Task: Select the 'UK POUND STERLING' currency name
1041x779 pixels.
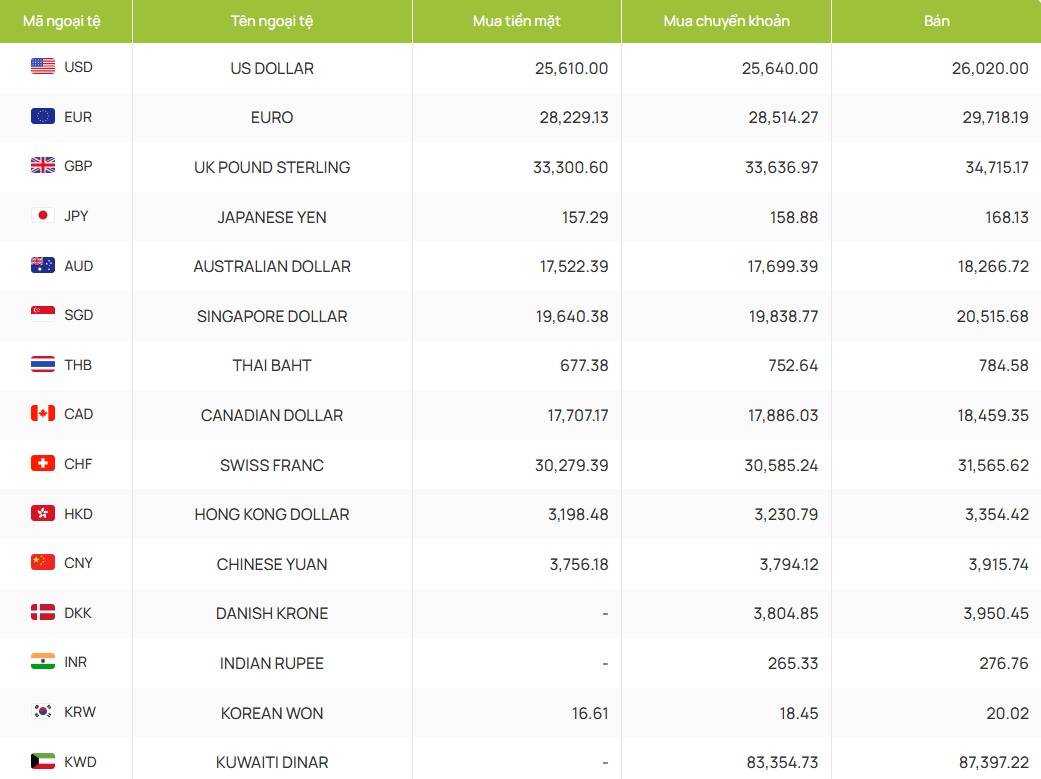Action: click(272, 167)
